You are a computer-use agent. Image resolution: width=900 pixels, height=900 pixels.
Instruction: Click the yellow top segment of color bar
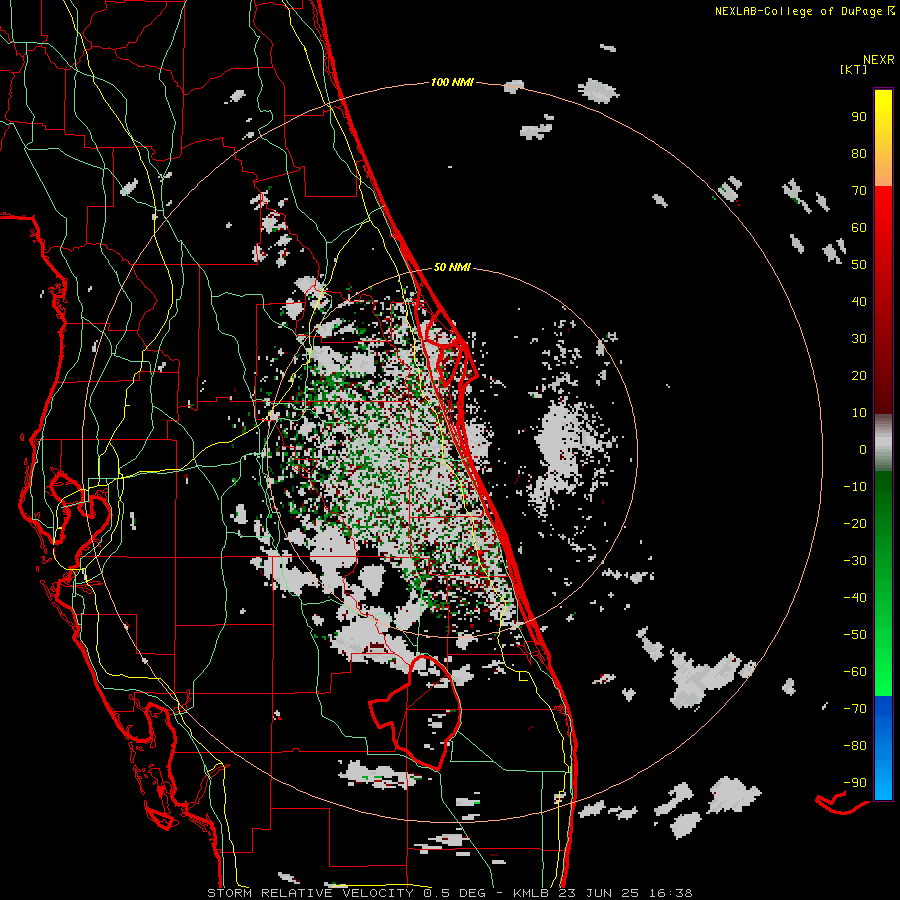(x=883, y=138)
